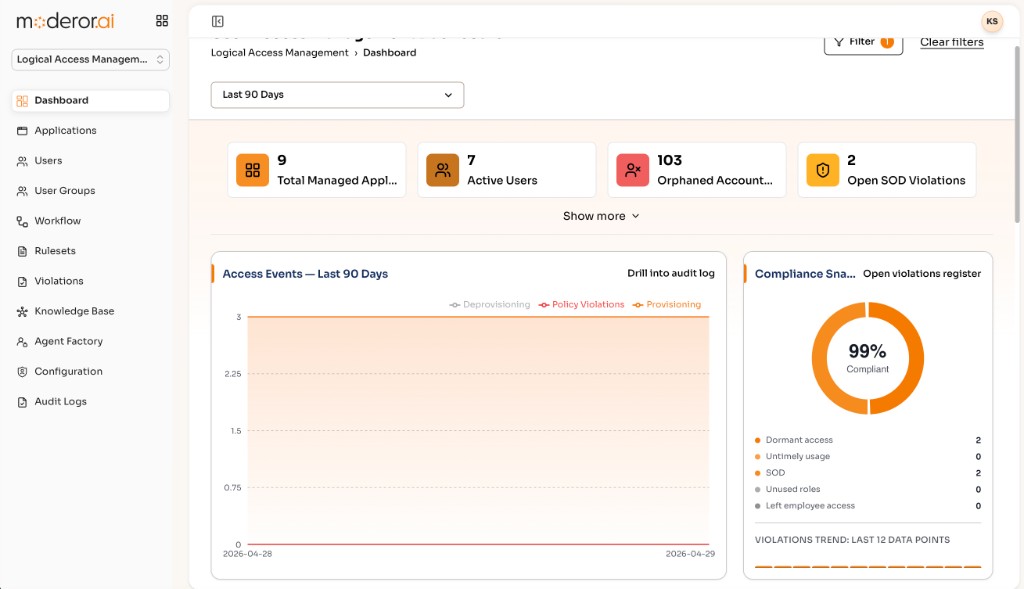Click the Users sidebar icon

point(22,161)
